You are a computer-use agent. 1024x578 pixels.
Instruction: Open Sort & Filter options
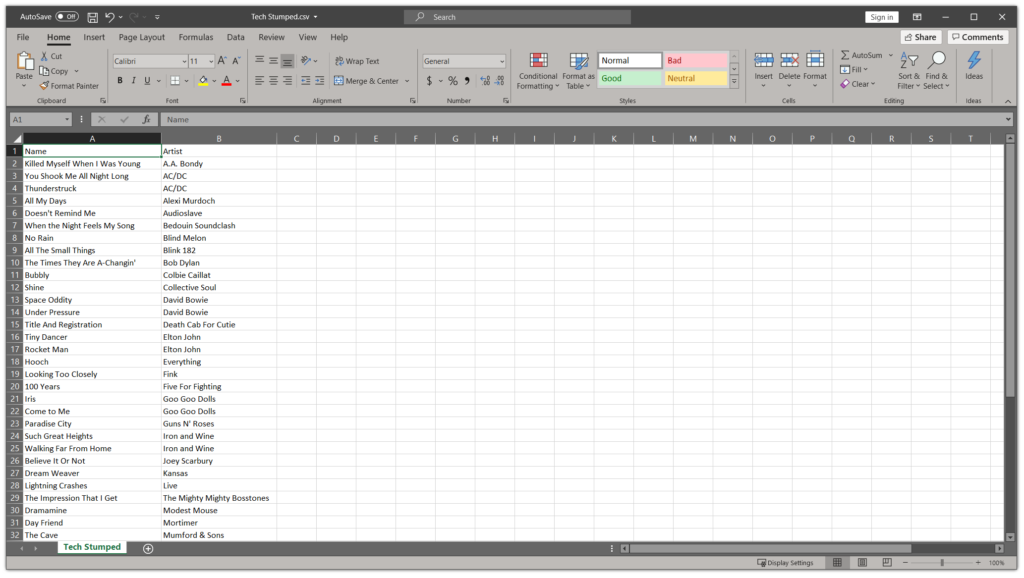click(908, 71)
